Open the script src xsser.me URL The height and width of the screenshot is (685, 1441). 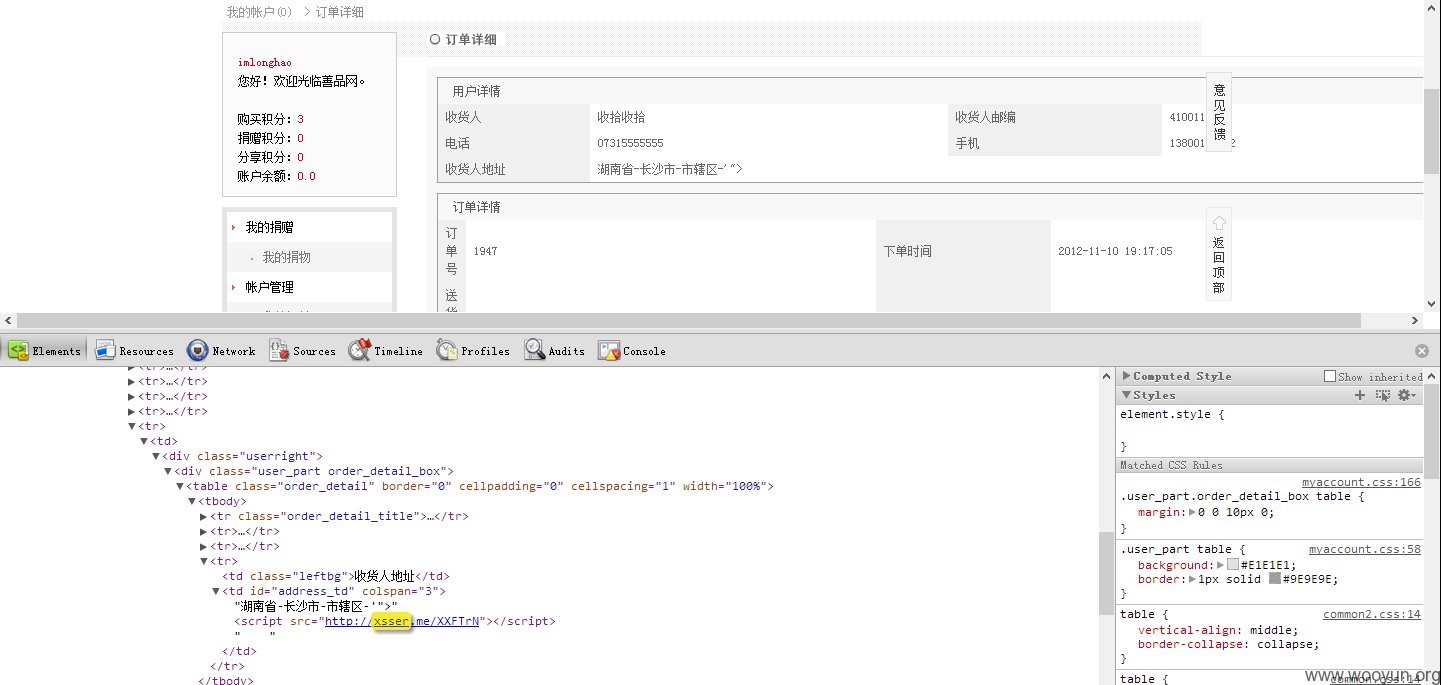(402, 621)
